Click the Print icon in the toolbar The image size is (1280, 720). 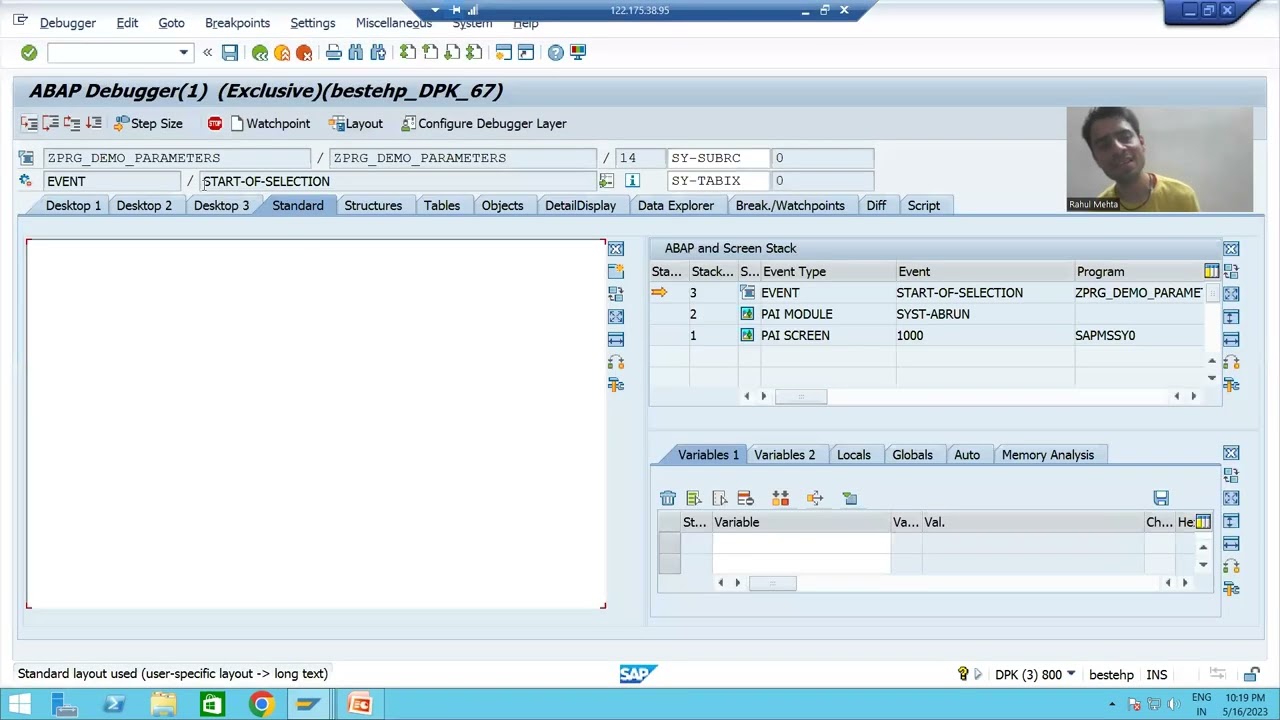tap(334, 52)
